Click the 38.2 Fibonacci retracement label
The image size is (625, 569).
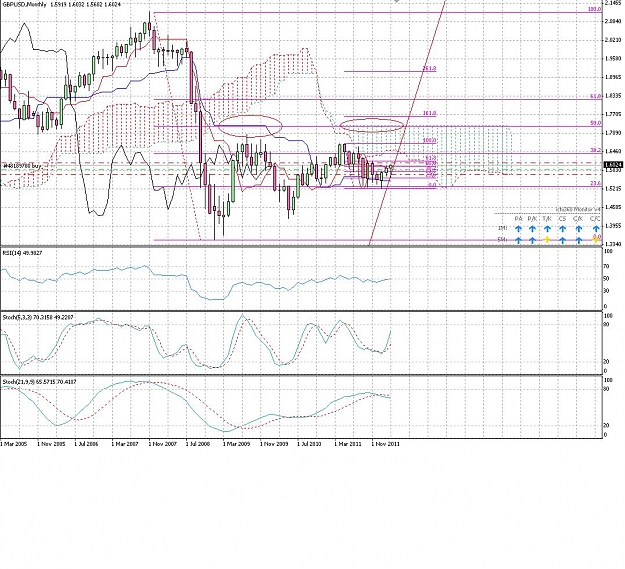(x=595, y=150)
